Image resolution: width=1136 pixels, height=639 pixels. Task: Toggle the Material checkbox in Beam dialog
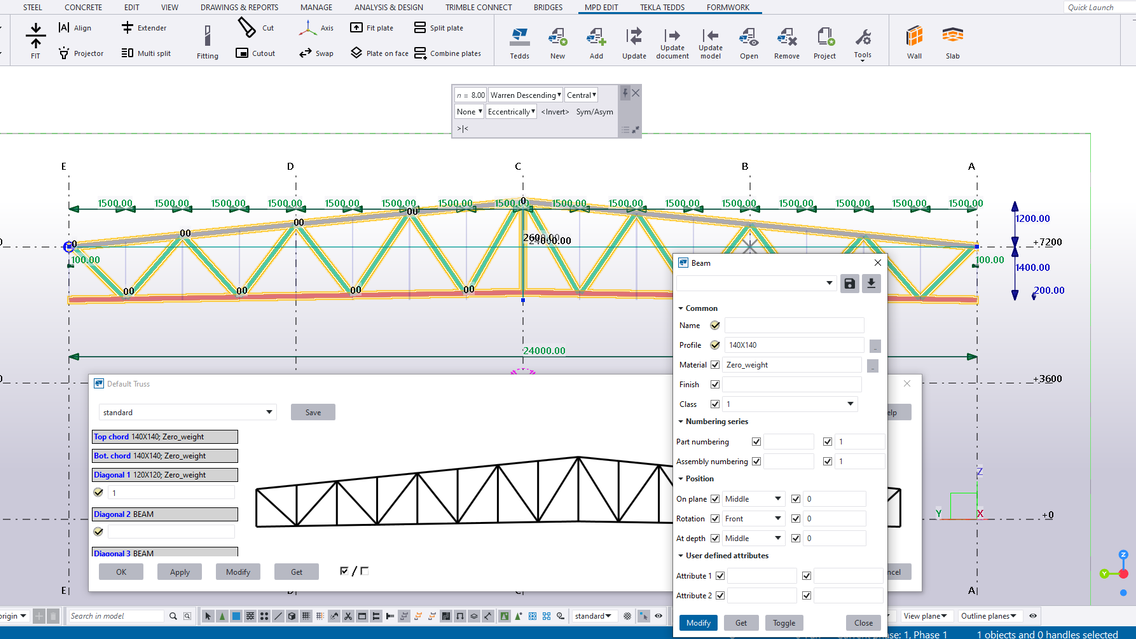715,364
